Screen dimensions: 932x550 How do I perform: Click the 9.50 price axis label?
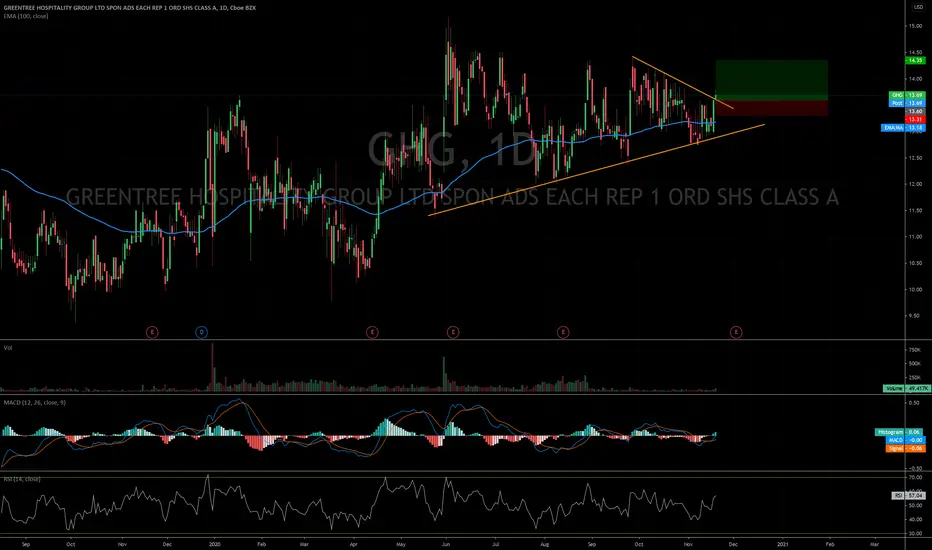click(x=915, y=316)
